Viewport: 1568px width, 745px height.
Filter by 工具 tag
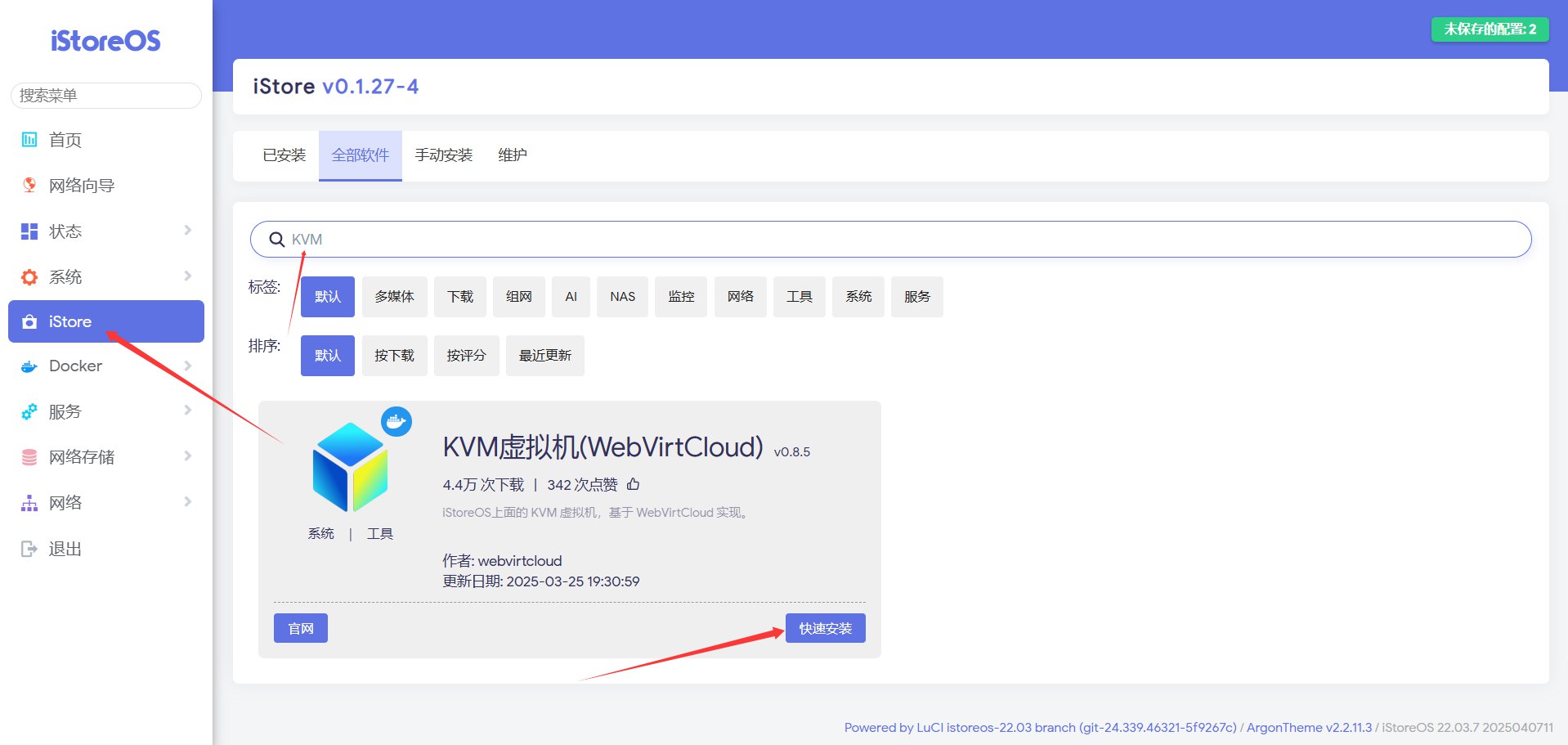click(800, 297)
